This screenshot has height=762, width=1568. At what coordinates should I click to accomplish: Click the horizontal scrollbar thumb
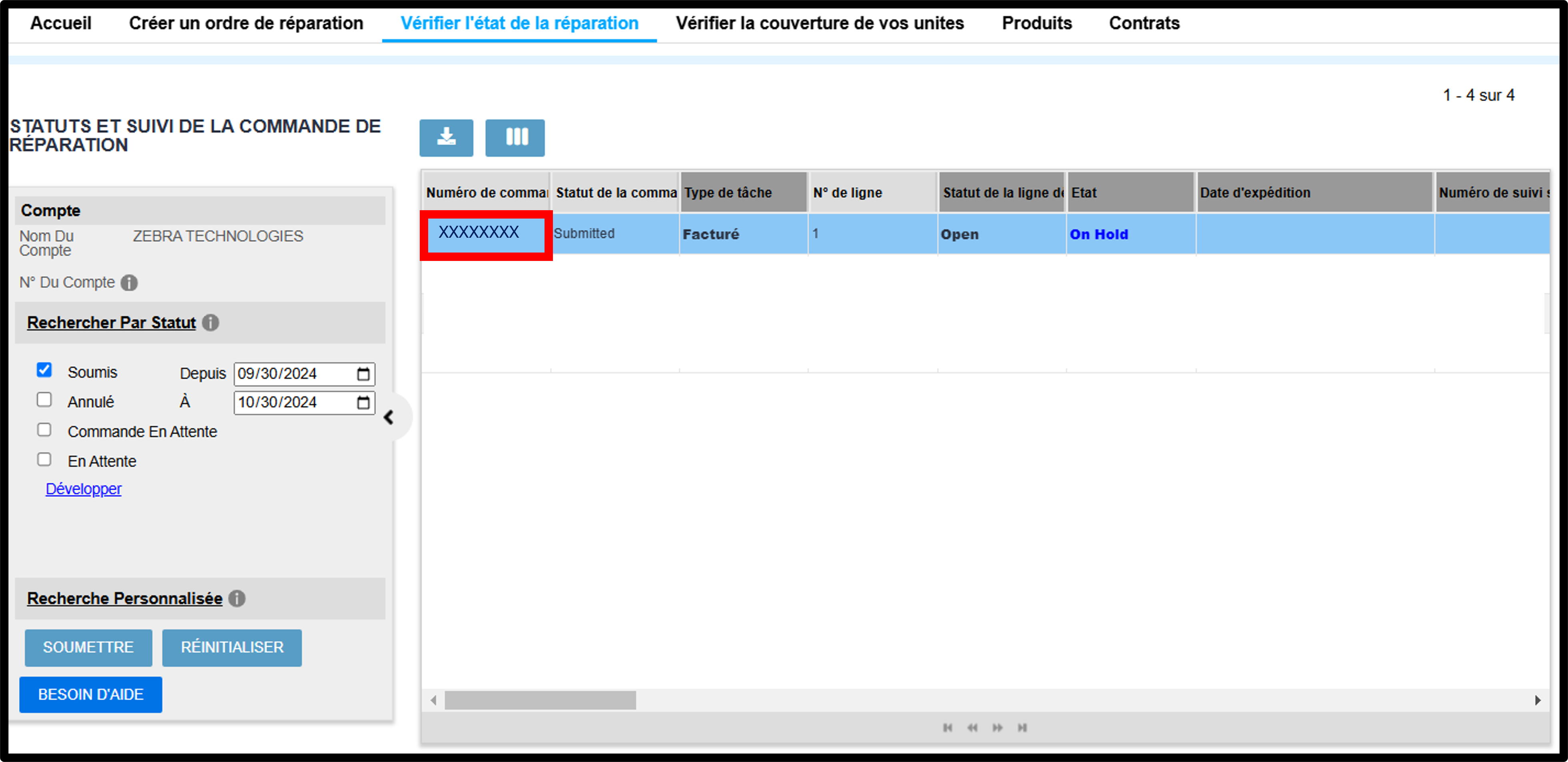point(540,700)
